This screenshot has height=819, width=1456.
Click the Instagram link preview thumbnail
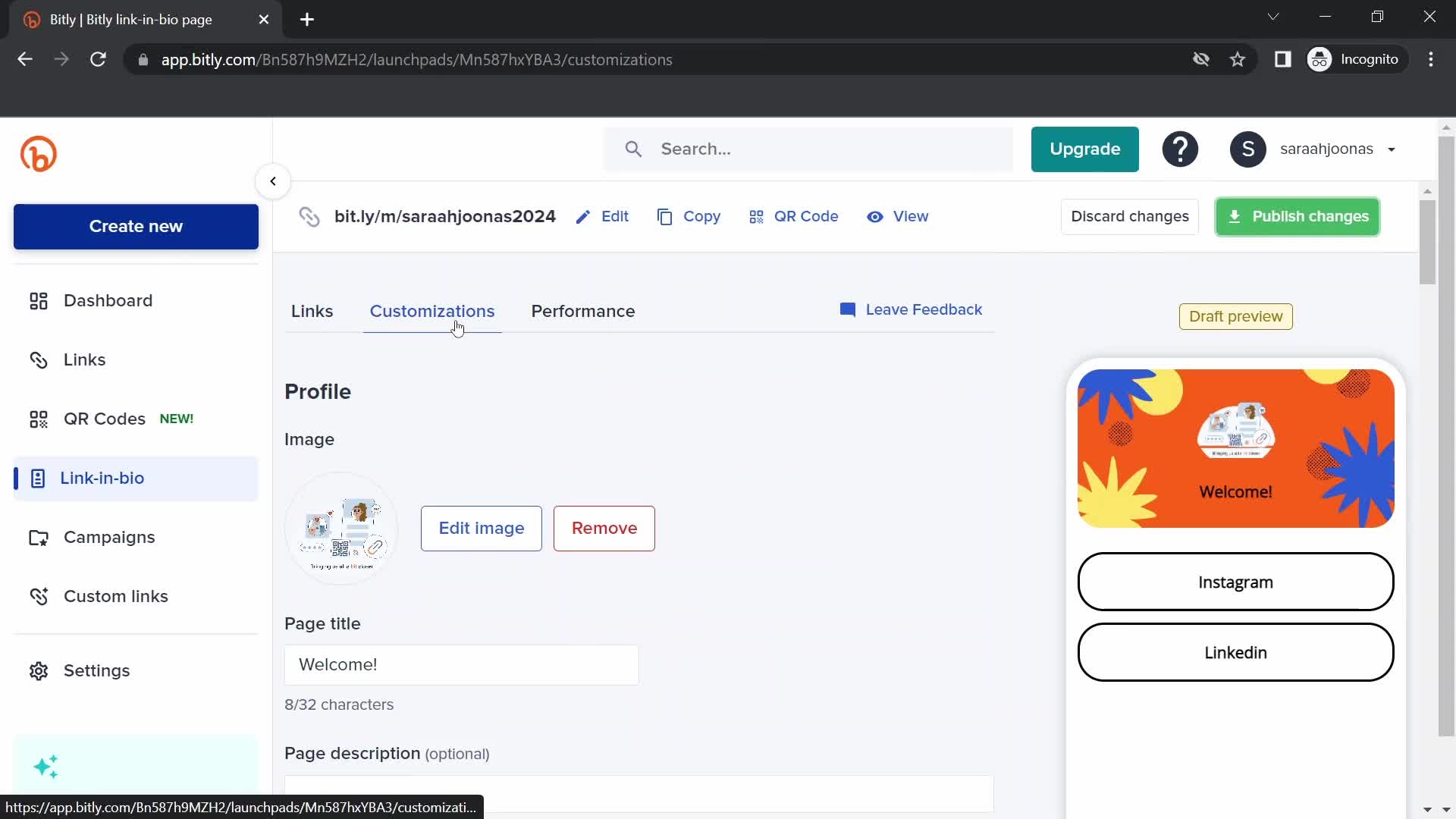point(1237,582)
